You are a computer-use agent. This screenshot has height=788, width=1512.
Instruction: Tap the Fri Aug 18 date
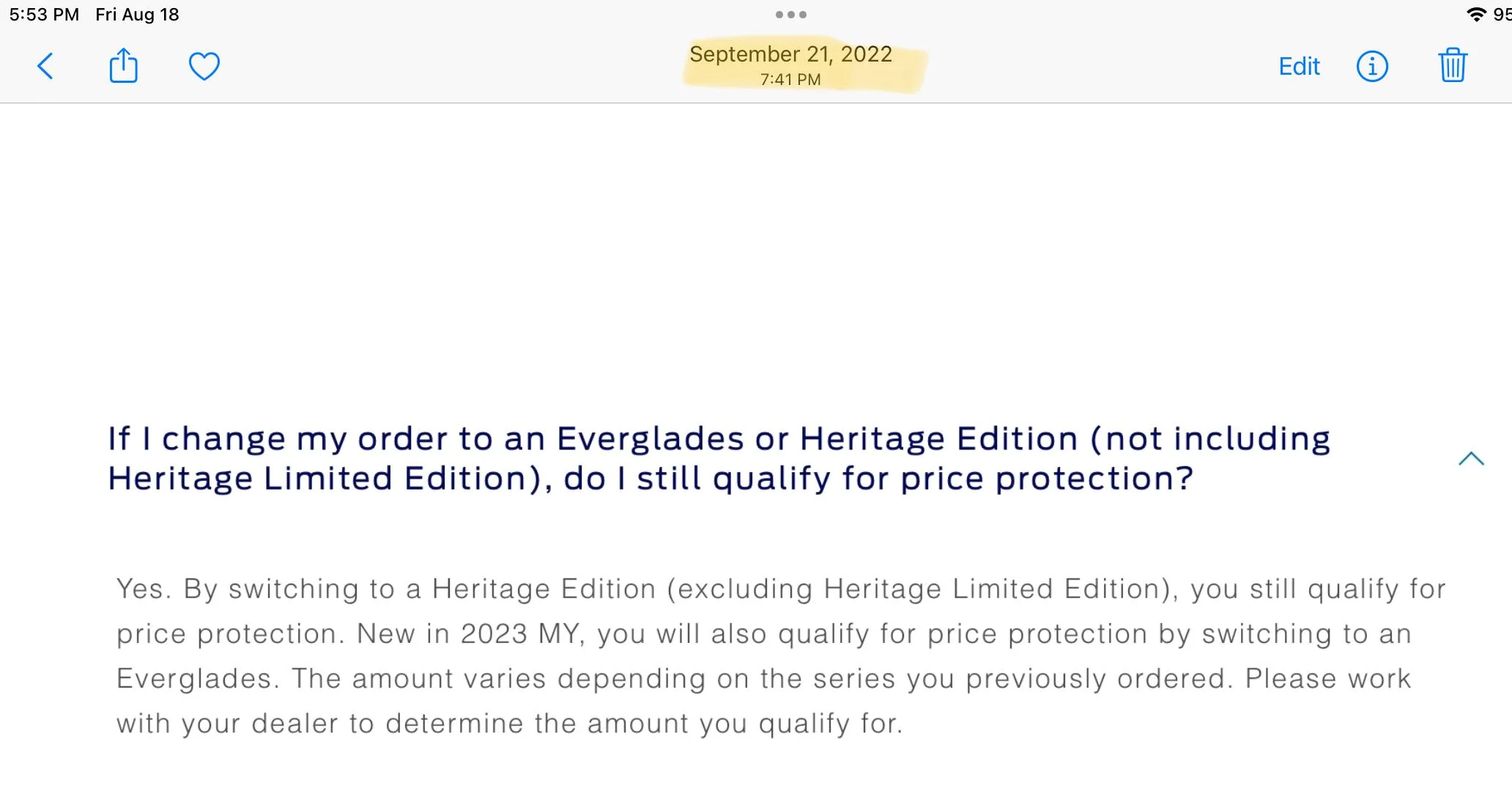point(137,15)
